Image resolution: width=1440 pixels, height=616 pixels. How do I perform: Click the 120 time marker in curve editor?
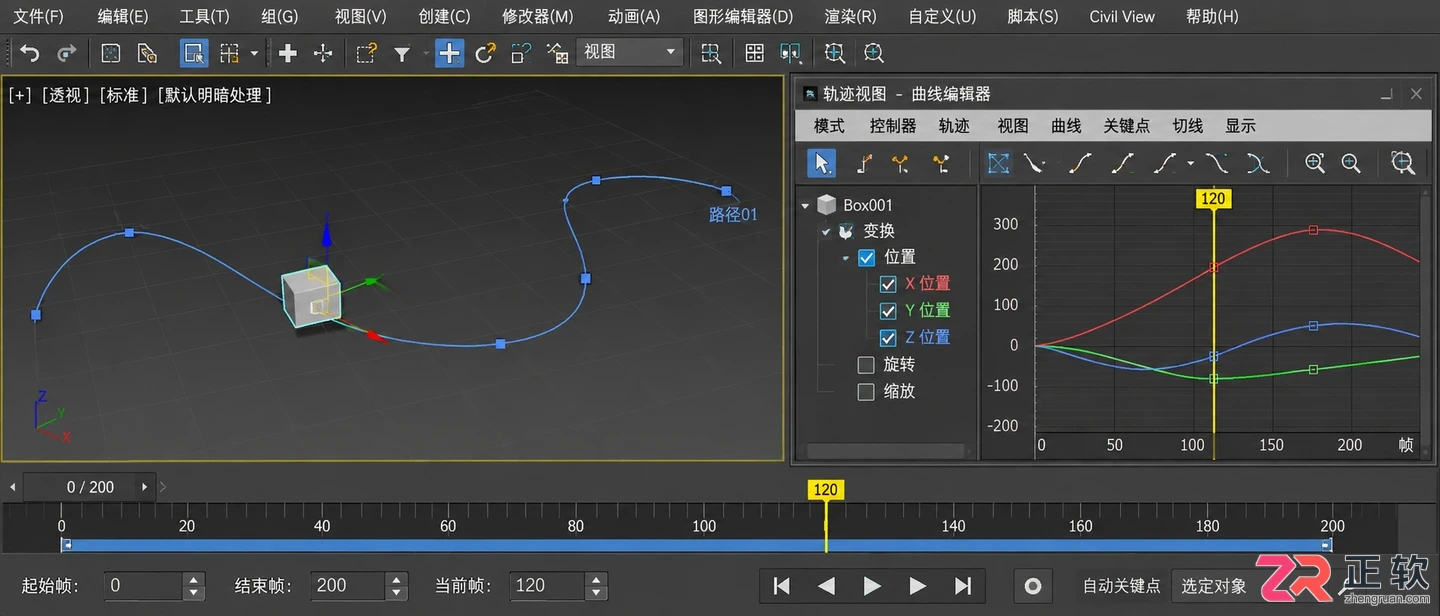1213,198
